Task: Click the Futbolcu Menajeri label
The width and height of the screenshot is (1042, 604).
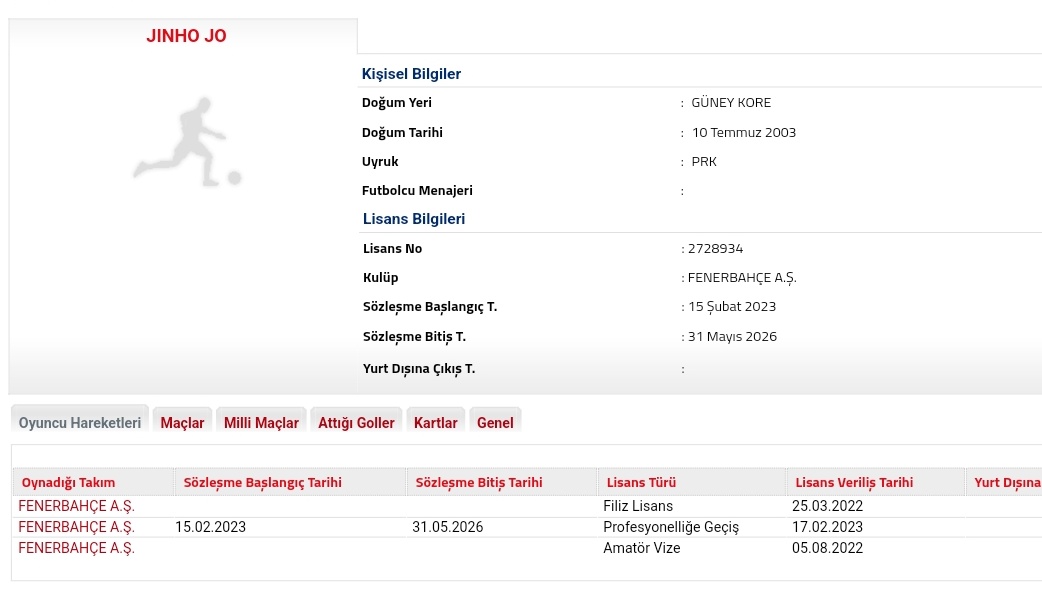Action: tap(417, 191)
